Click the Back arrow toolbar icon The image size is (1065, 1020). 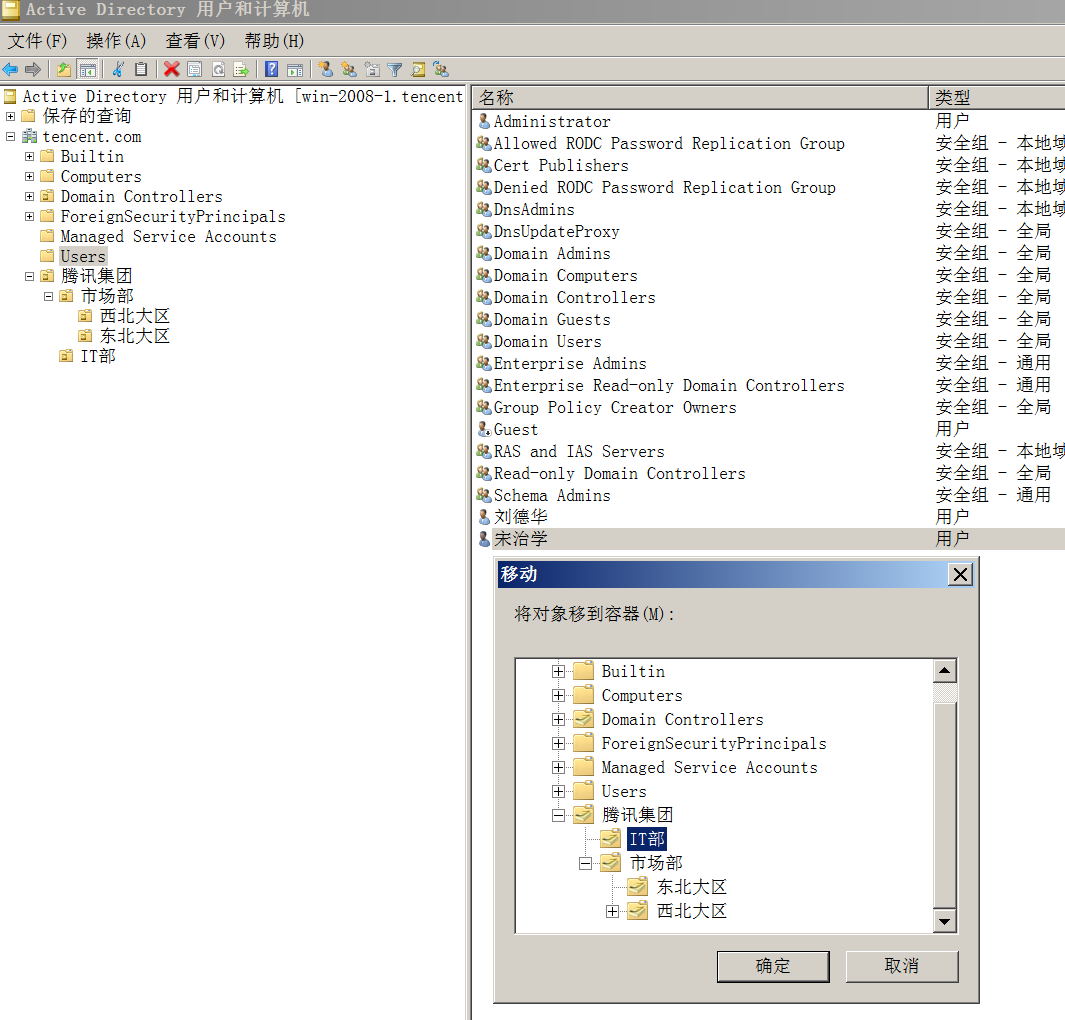point(10,69)
